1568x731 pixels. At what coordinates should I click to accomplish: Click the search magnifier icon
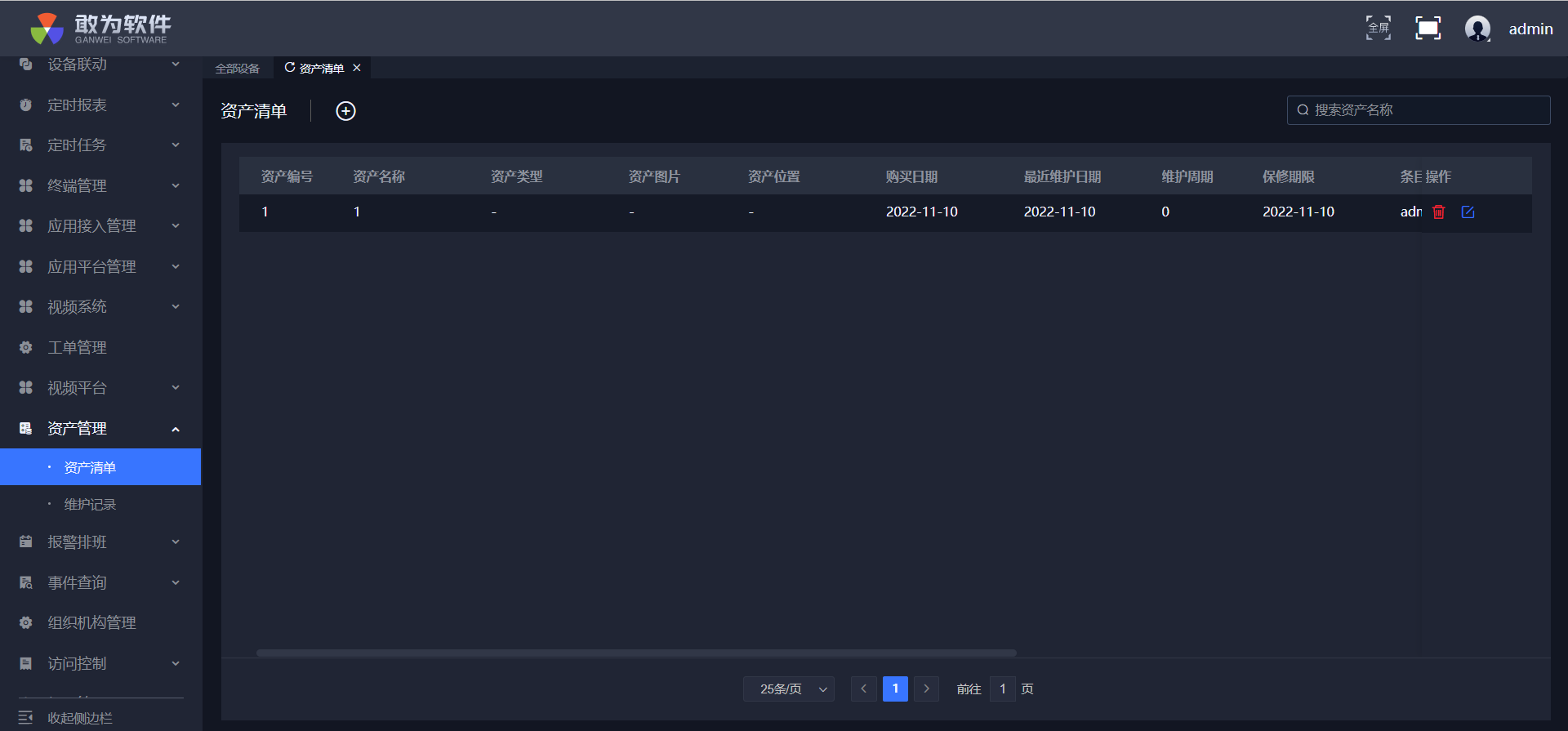[1303, 110]
